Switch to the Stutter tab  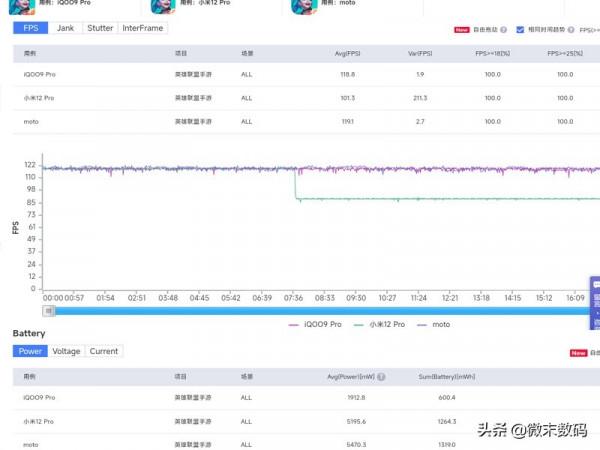pyautogui.click(x=100, y=29)
